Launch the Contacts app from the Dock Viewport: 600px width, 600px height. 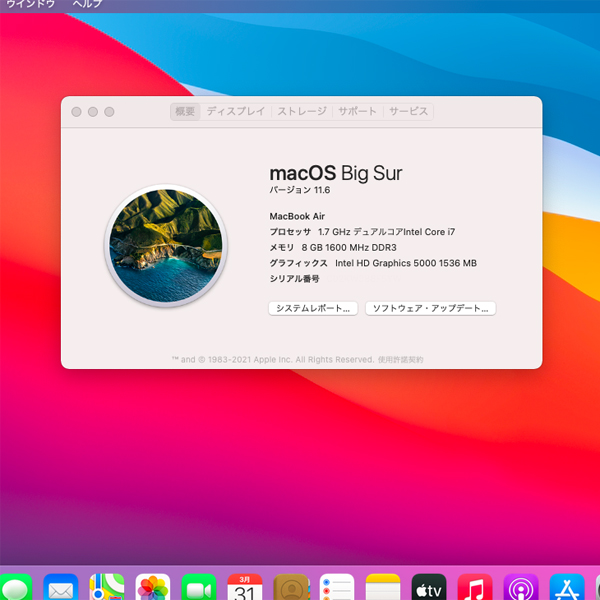291,588
